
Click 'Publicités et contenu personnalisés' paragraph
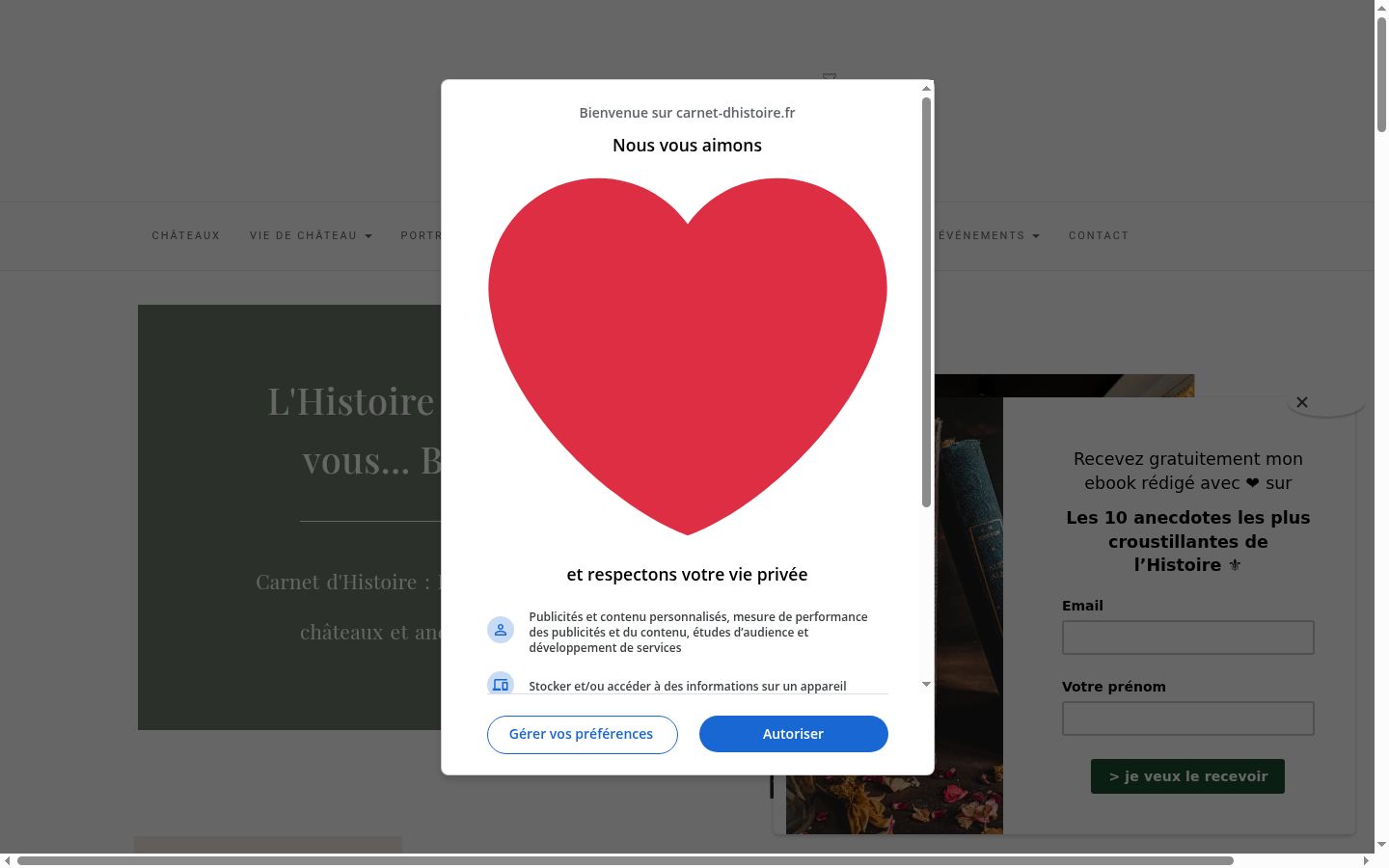pyautogui.click(x=698, y=633)
